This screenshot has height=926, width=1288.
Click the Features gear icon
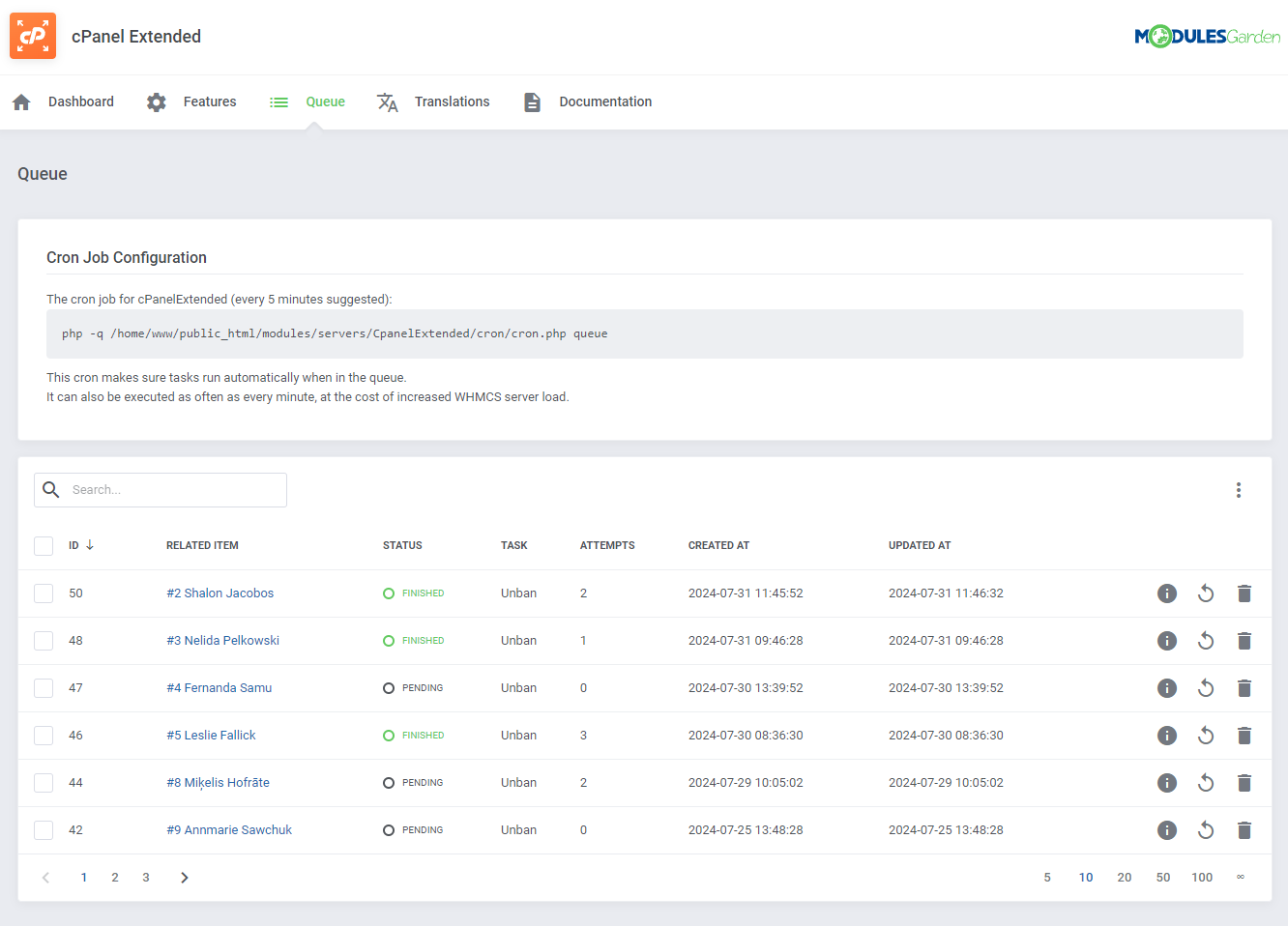[x=156, y=101]
